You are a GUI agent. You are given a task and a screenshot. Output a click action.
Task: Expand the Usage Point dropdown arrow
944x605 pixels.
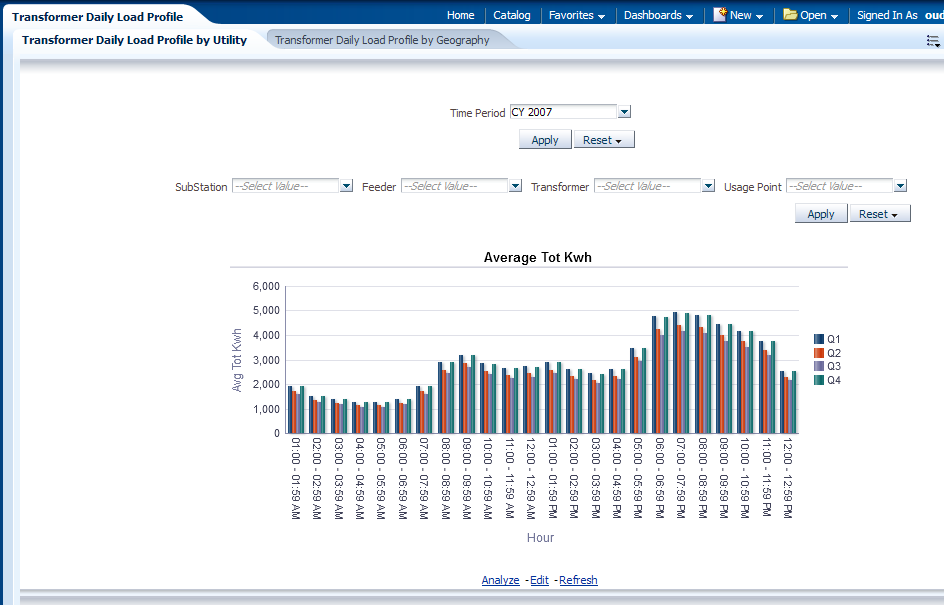900,186
